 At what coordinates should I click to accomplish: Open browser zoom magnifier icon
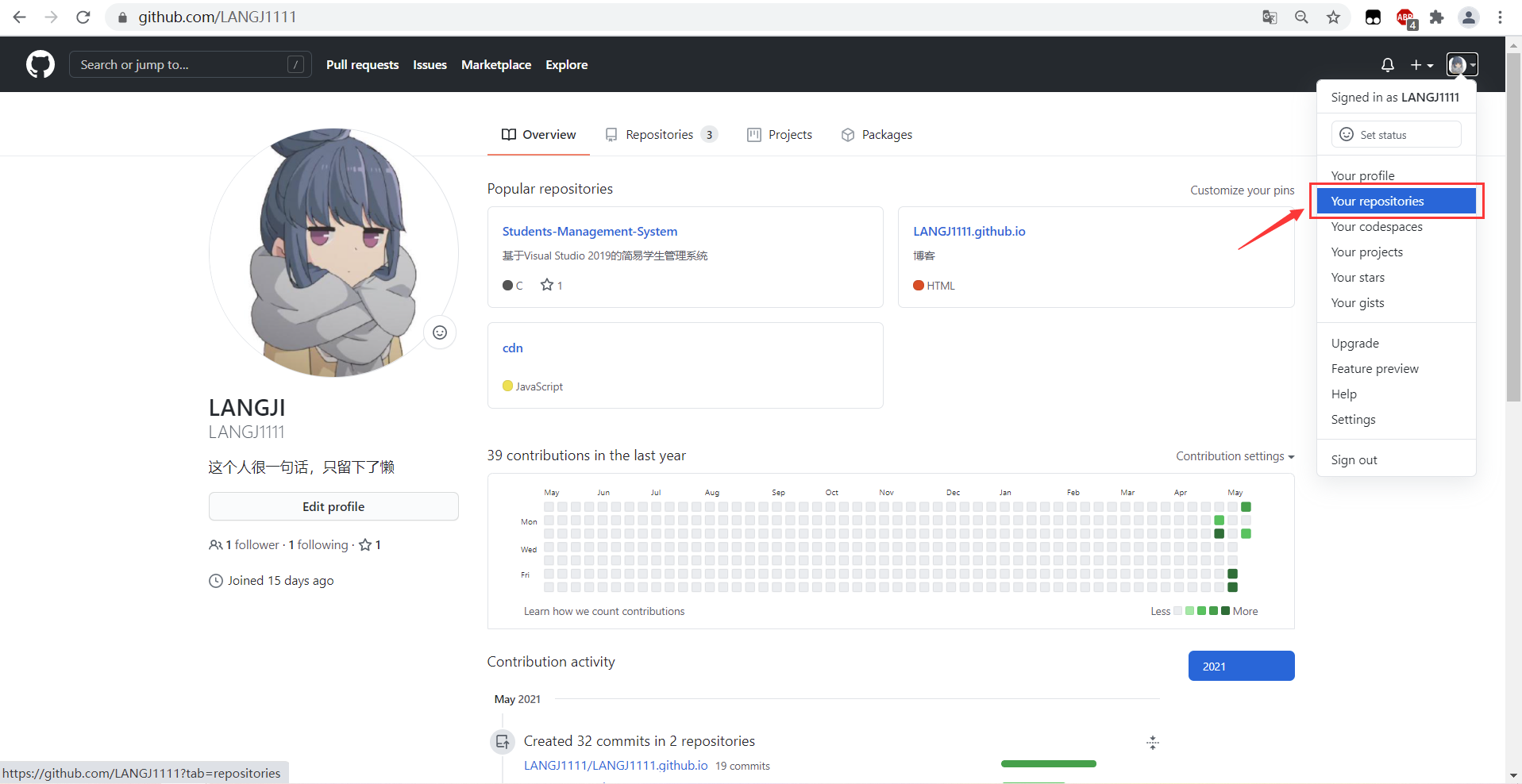point(1301,17)
